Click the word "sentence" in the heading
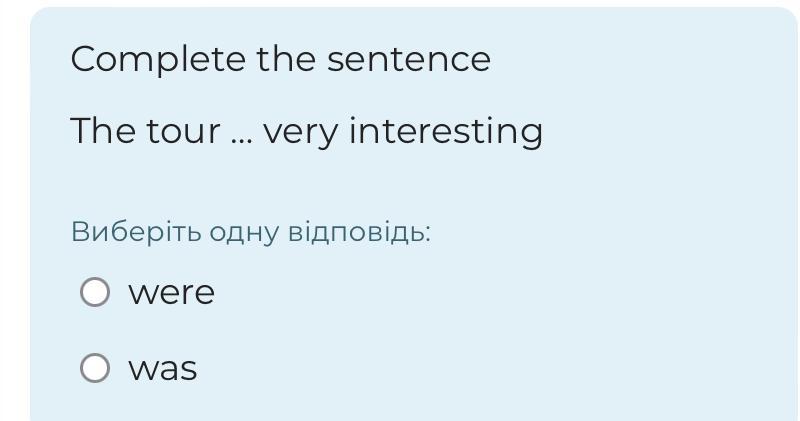Screen dimensions: 800x421 [409, 59]
